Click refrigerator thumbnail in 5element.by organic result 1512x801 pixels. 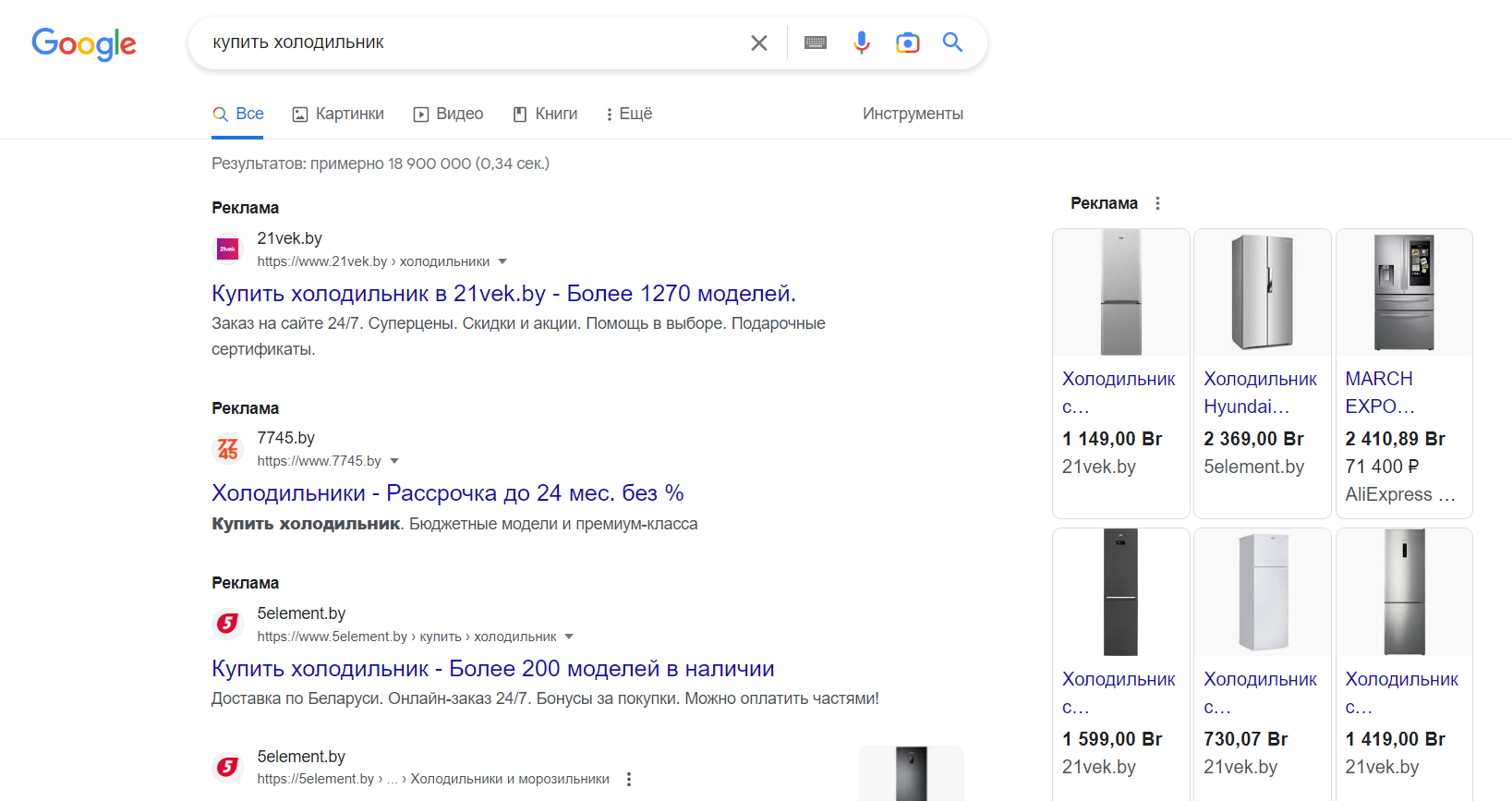pos(911,773)
